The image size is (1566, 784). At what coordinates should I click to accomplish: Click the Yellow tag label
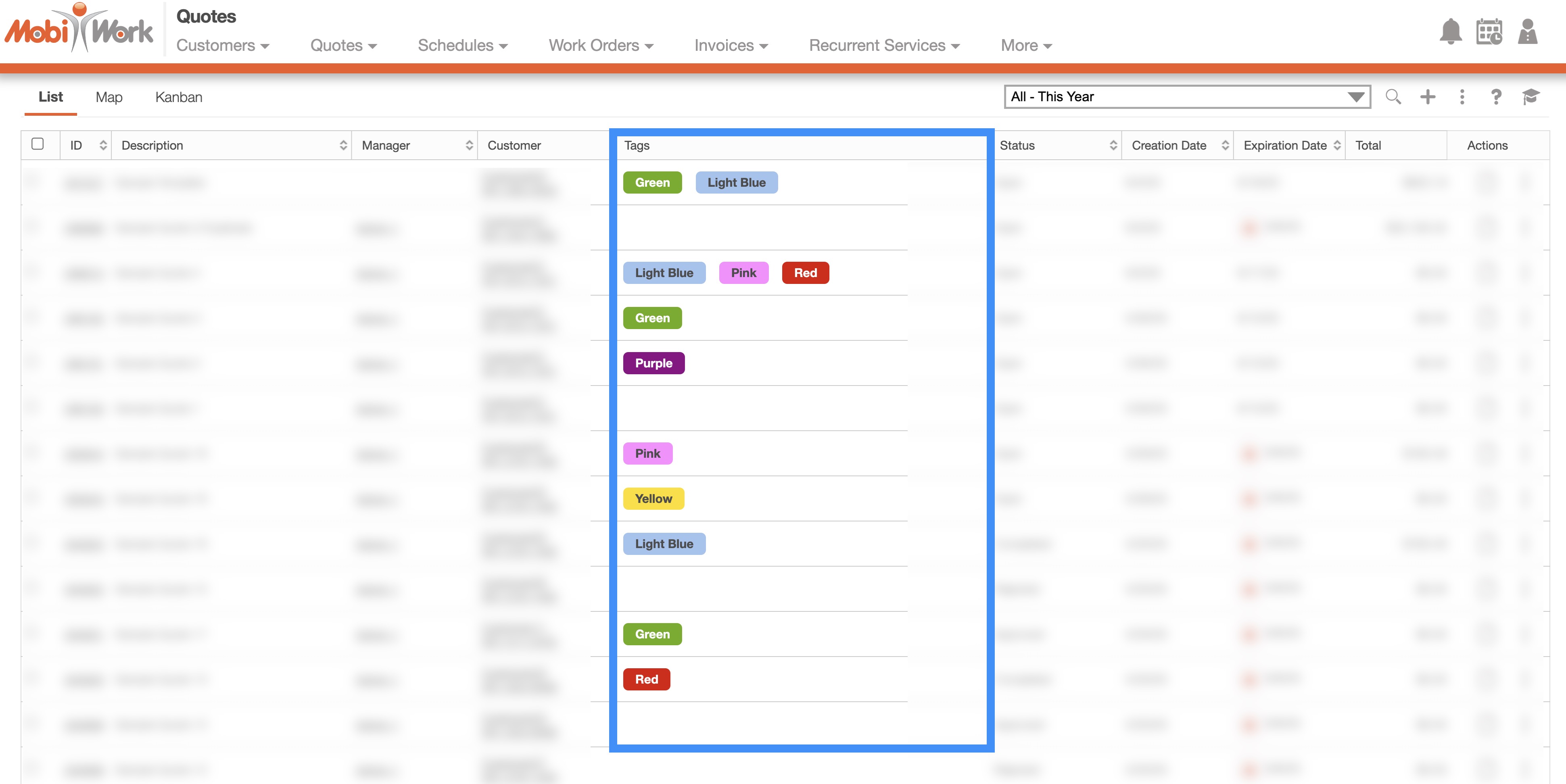pos(654,499)
